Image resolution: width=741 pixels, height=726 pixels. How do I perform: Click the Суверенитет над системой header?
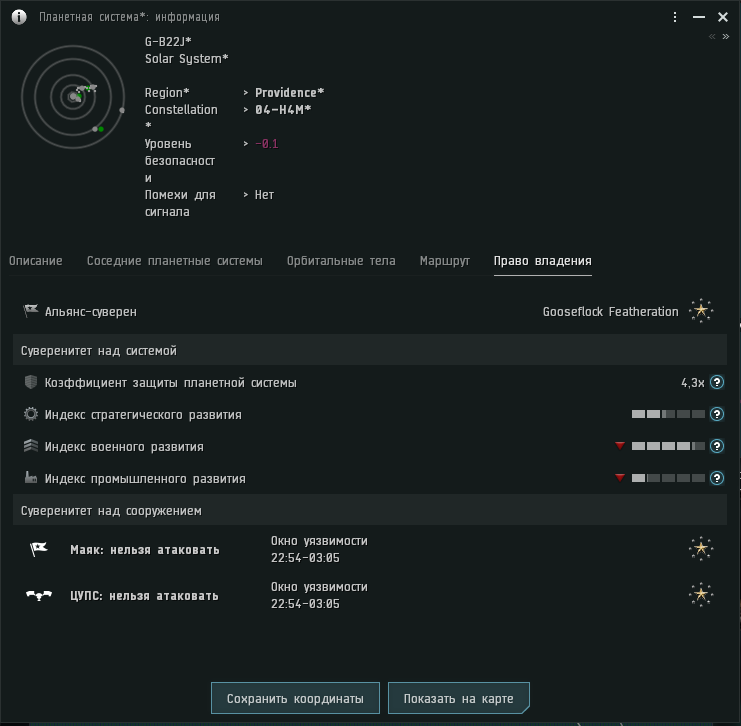(370, 350)
